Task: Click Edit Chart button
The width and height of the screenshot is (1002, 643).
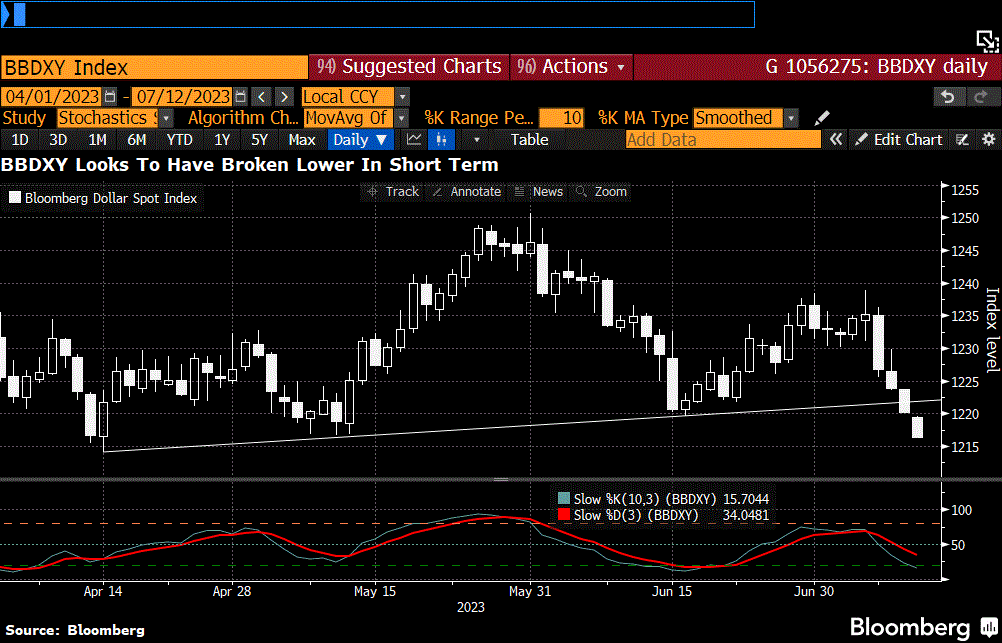Action: point(898,139)
